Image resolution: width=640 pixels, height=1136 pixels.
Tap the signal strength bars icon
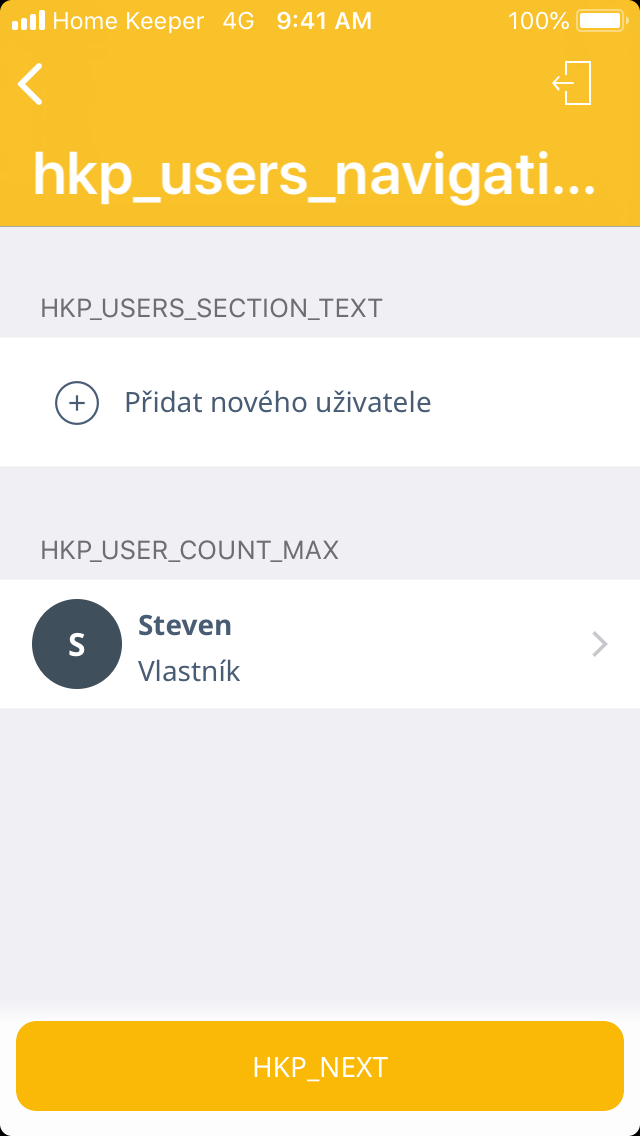click(28, 21)
